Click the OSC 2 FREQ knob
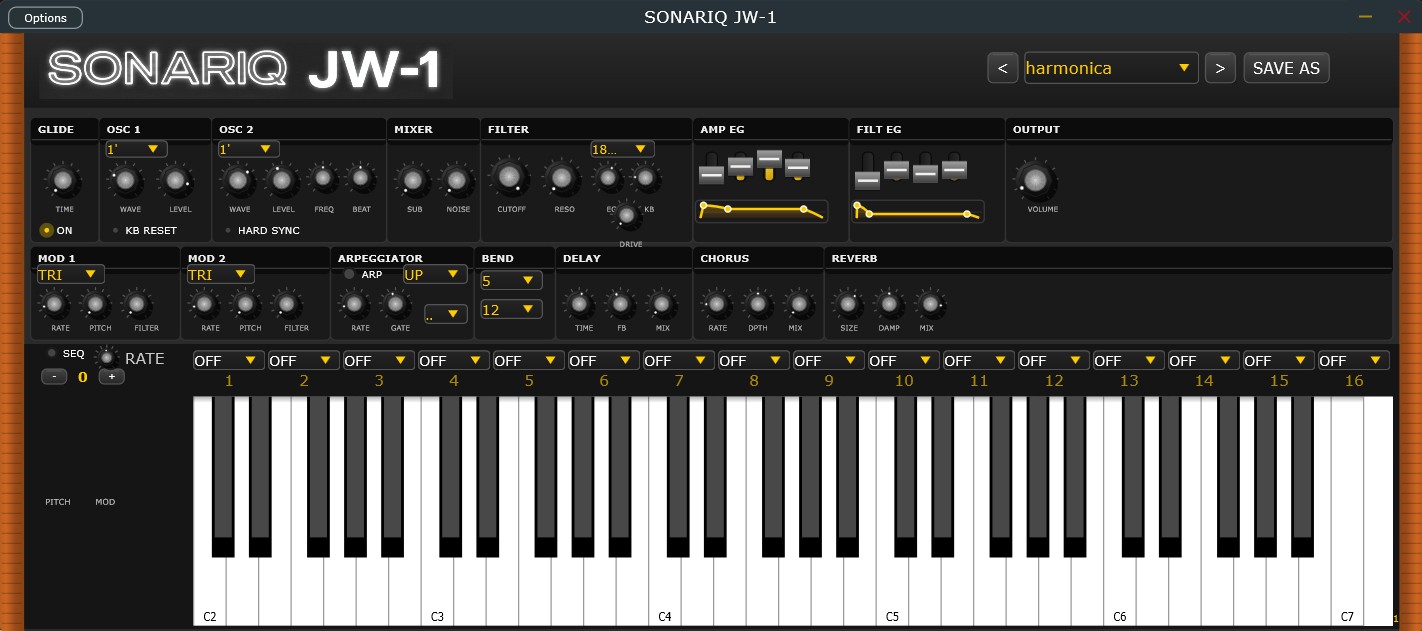This screenshot has height=631, width=1422. 323,179
